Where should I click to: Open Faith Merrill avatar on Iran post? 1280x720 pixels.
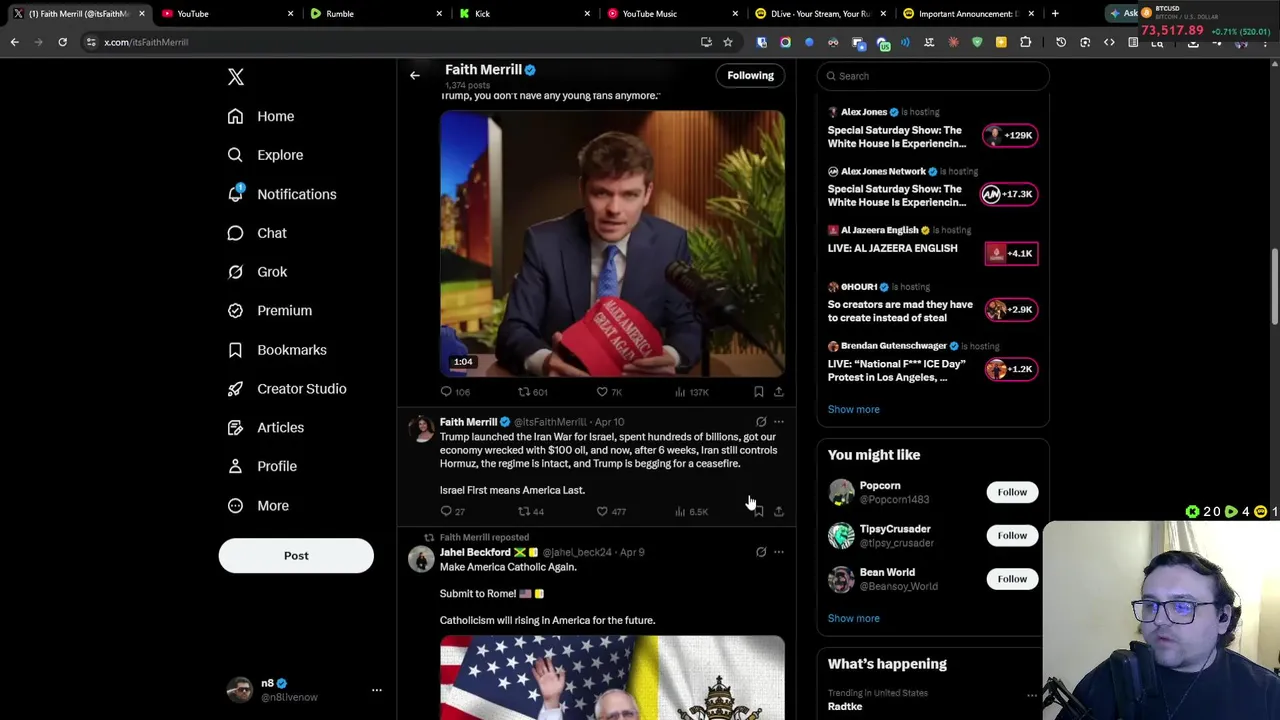(421, 429)
